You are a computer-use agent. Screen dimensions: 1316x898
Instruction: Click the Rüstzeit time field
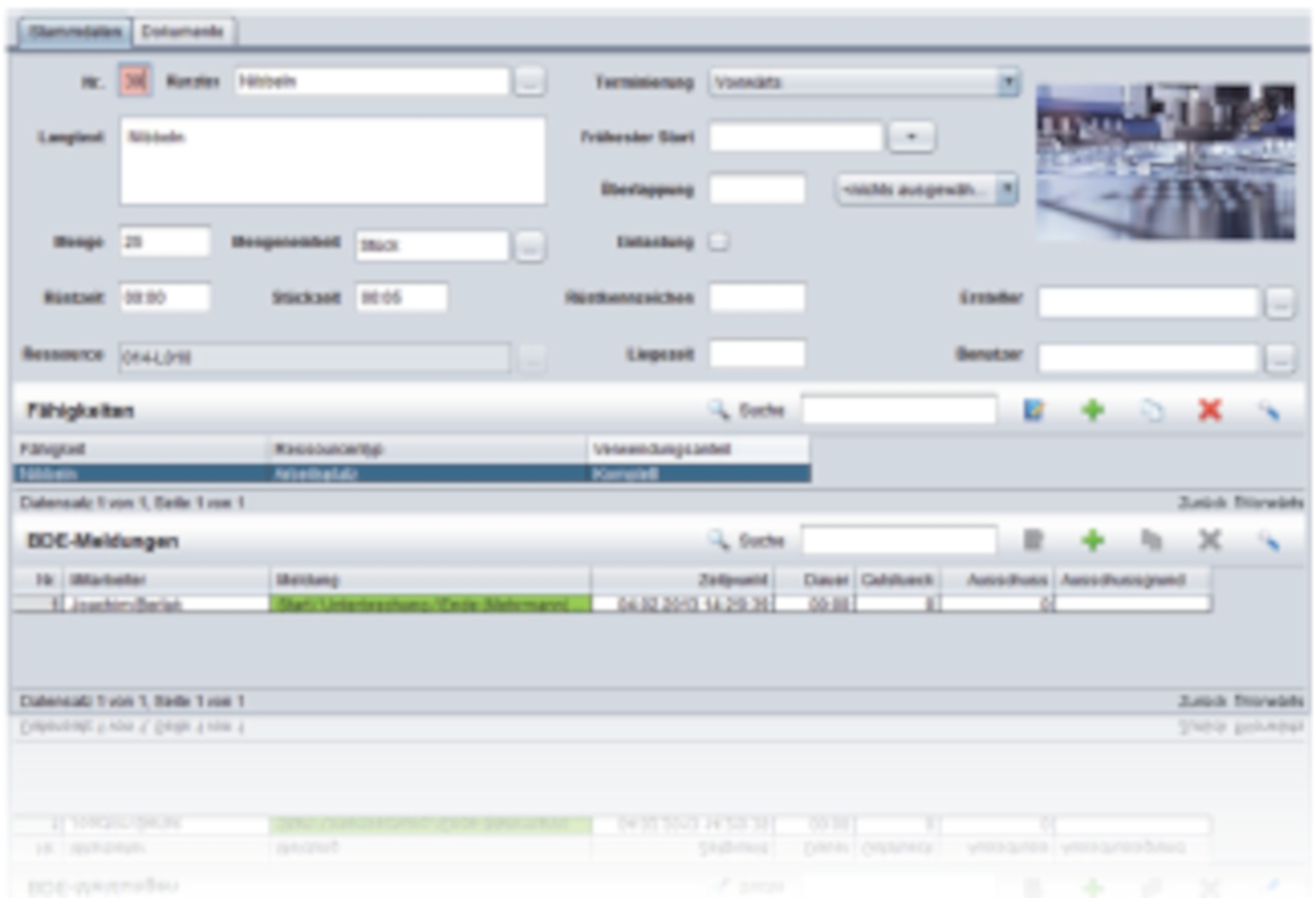pos(165,297)
